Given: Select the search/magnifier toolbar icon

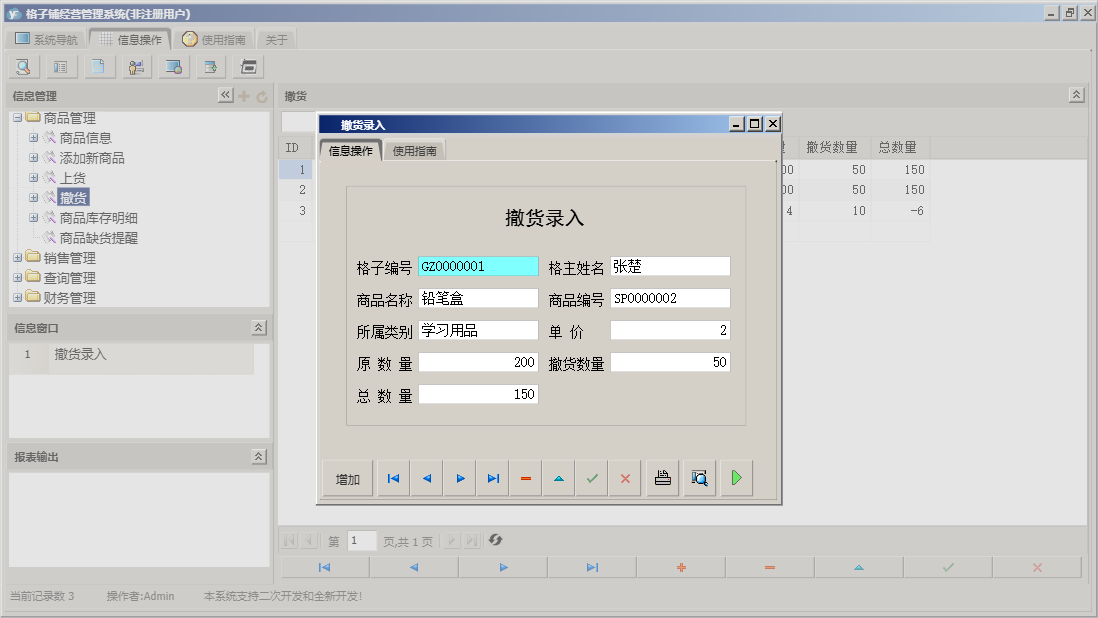Looking at the screenshot, I should (22, 66).
